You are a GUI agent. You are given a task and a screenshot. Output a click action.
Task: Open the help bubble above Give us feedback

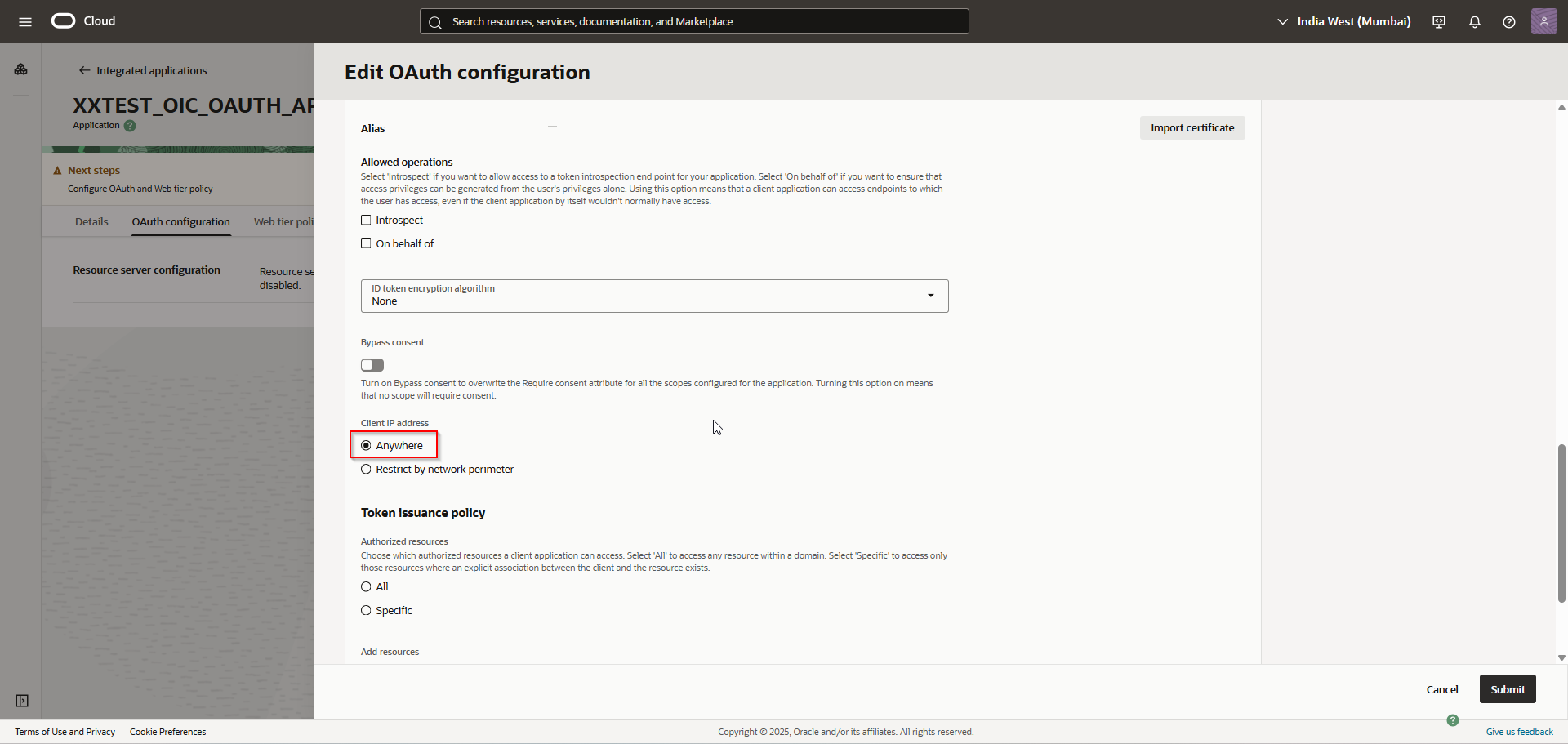click(x=1453, y=720)
